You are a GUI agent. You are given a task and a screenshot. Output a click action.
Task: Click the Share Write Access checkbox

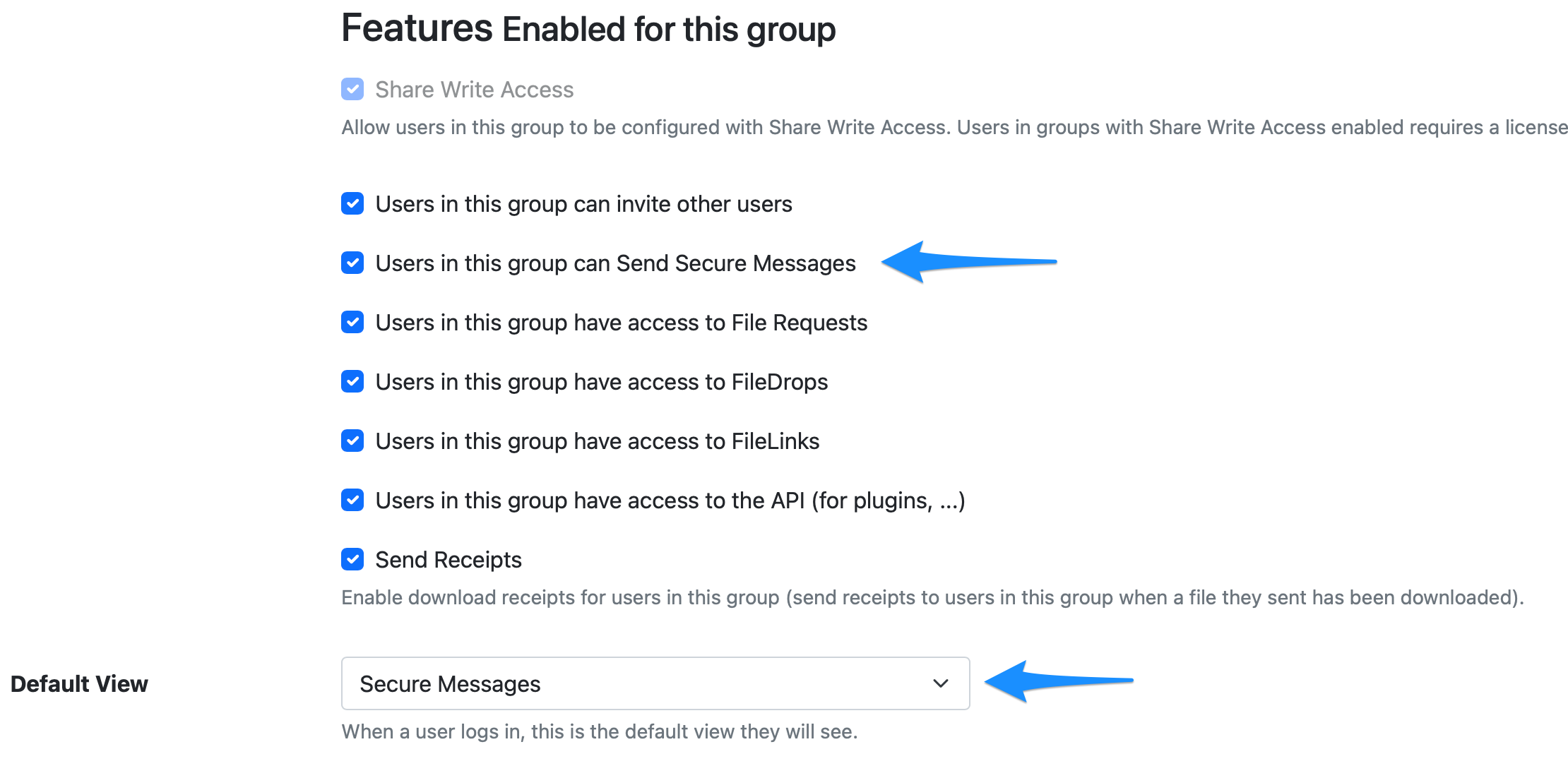(352, 89)
